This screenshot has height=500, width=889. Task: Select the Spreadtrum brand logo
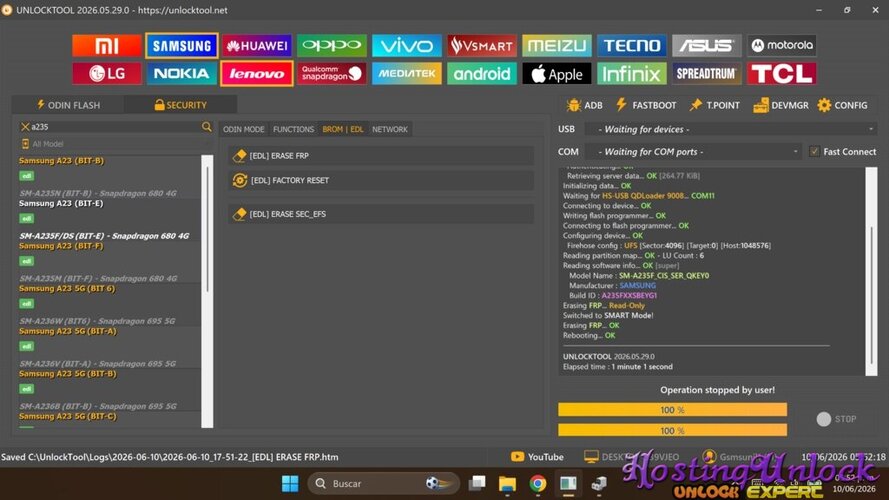(706, 74)
